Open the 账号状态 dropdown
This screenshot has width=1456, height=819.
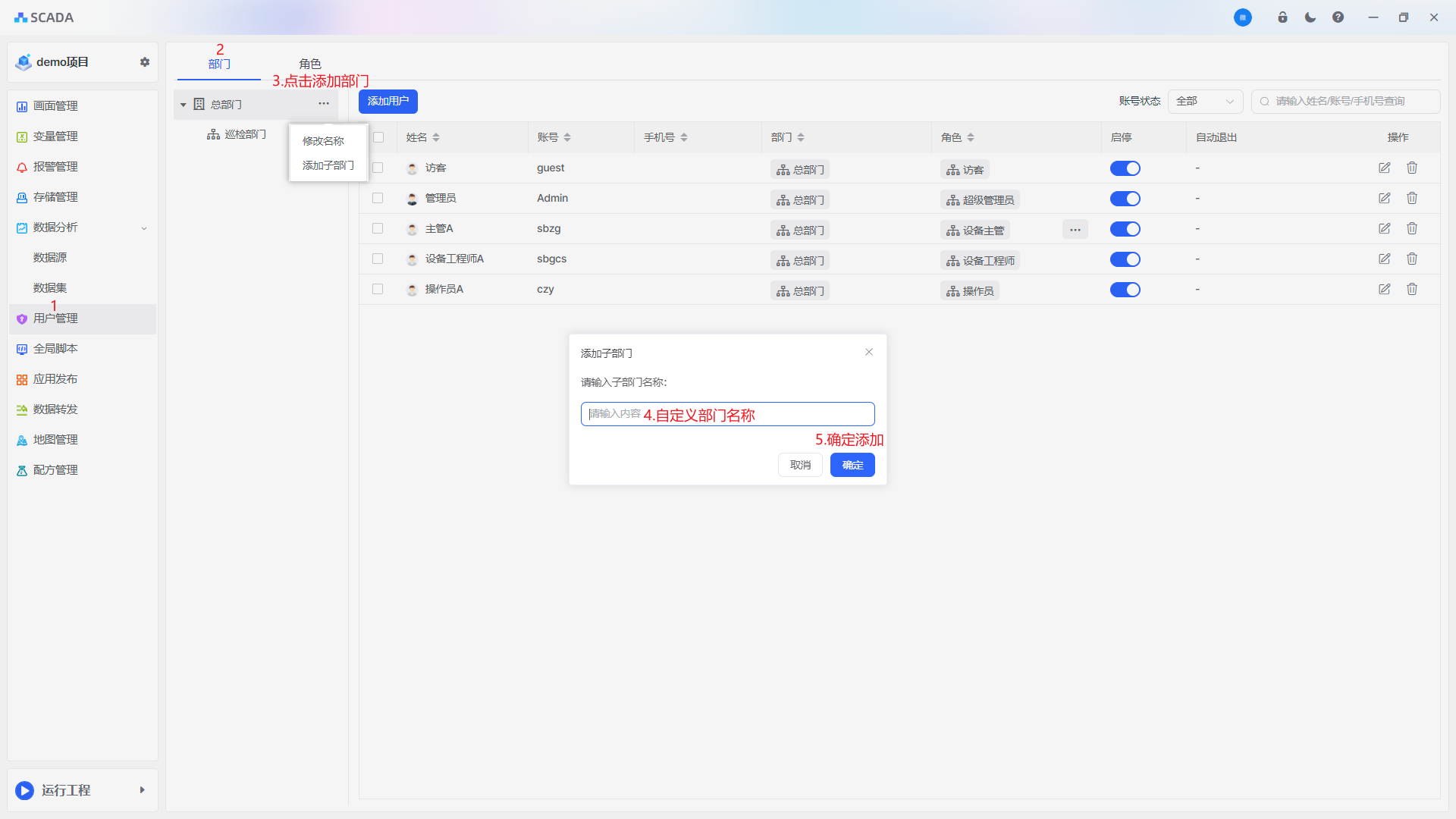(1205, 101)
